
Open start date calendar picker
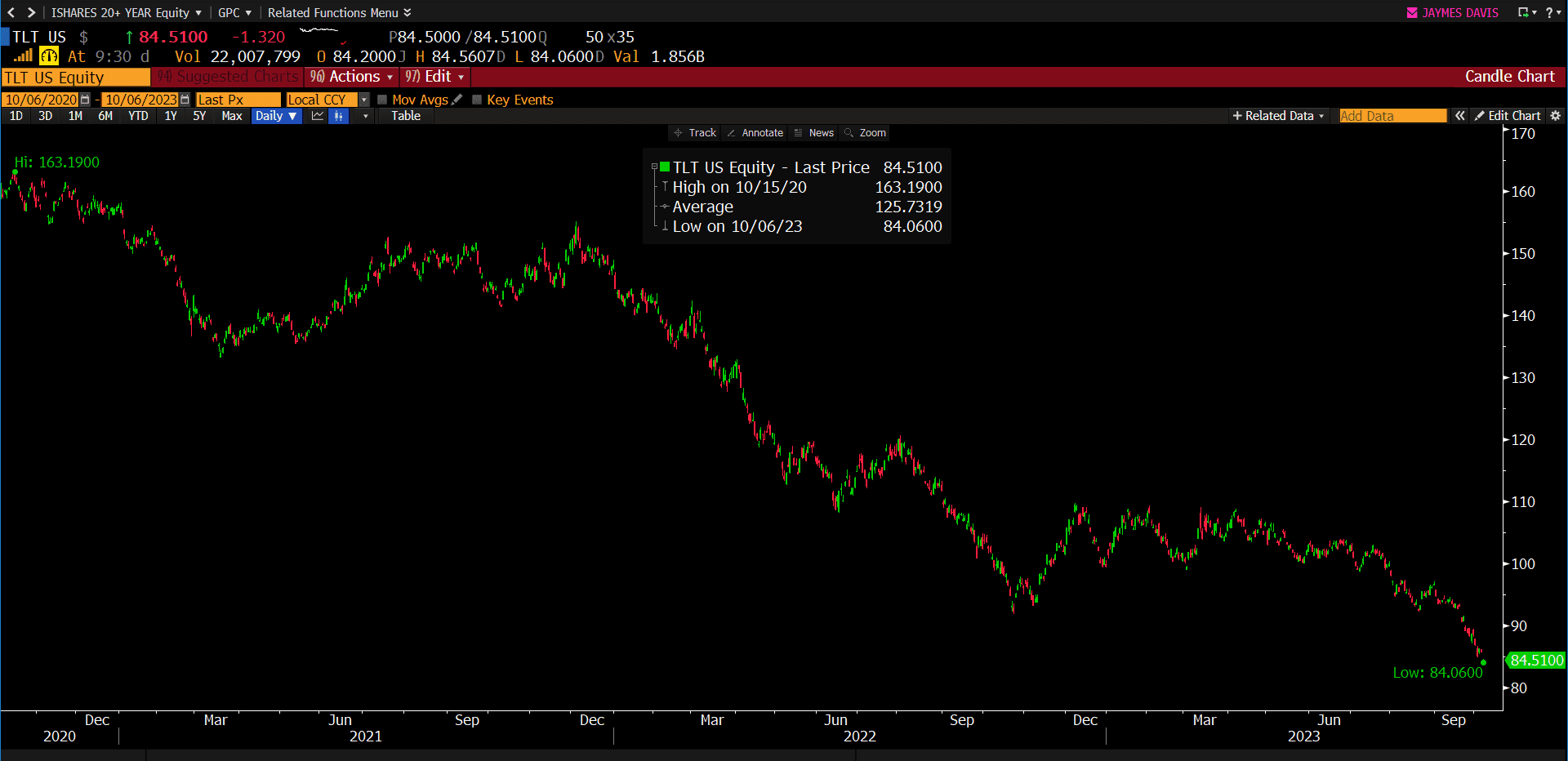[x=85, y=100]
